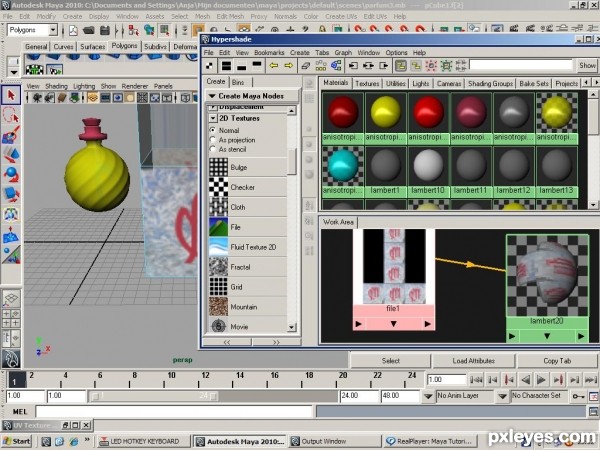Click the play forwards button
Viewport: 600px width, 450px height.
pyautogui.click(x=541, y=380)
